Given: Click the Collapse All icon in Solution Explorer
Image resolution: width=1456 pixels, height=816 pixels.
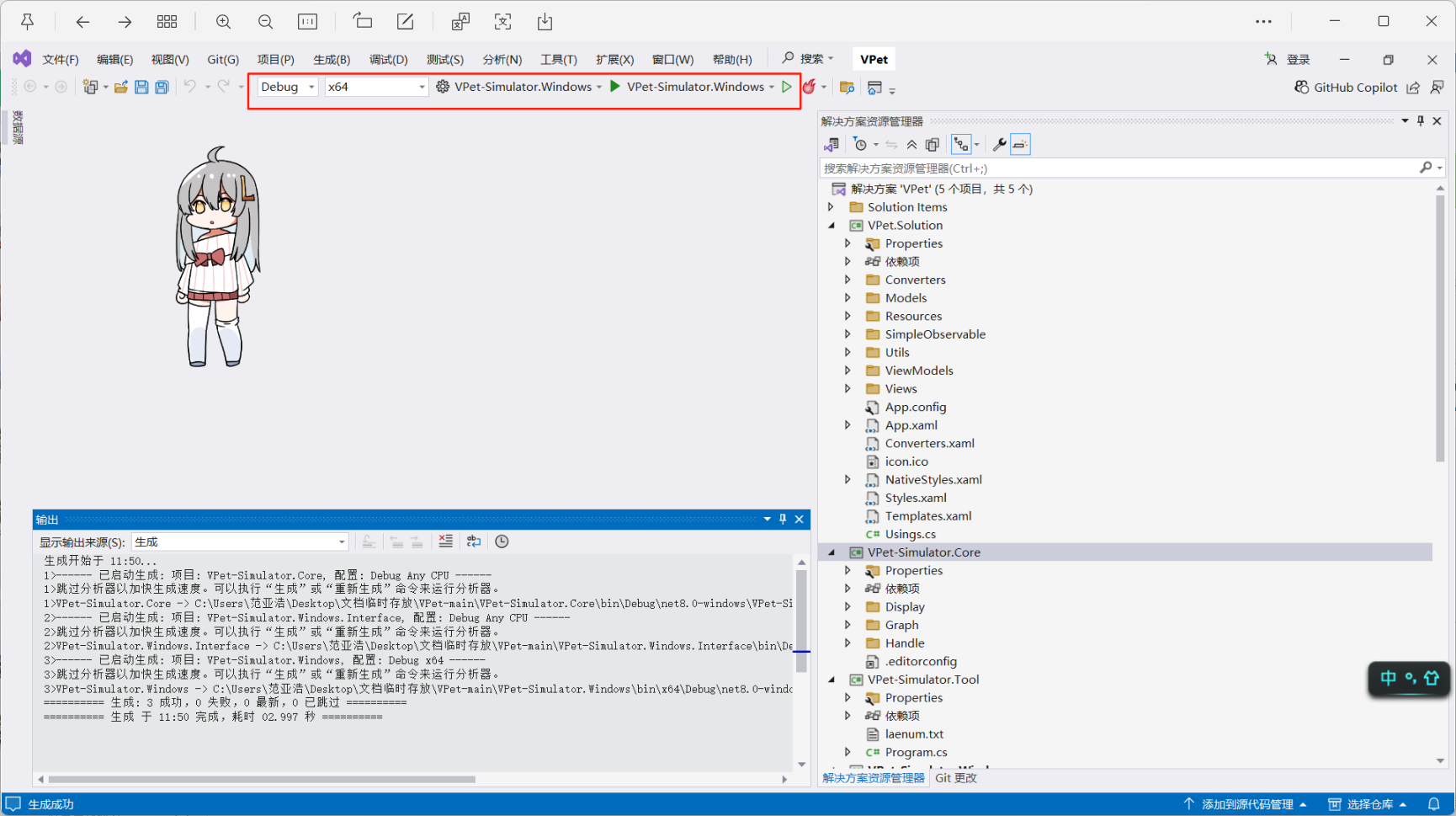Looking at the screenshot, I should click(911, 145).
